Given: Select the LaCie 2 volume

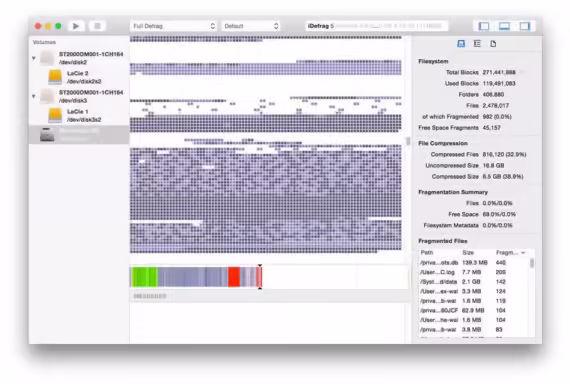Looking at the screenshot, I should pos(79,77).
